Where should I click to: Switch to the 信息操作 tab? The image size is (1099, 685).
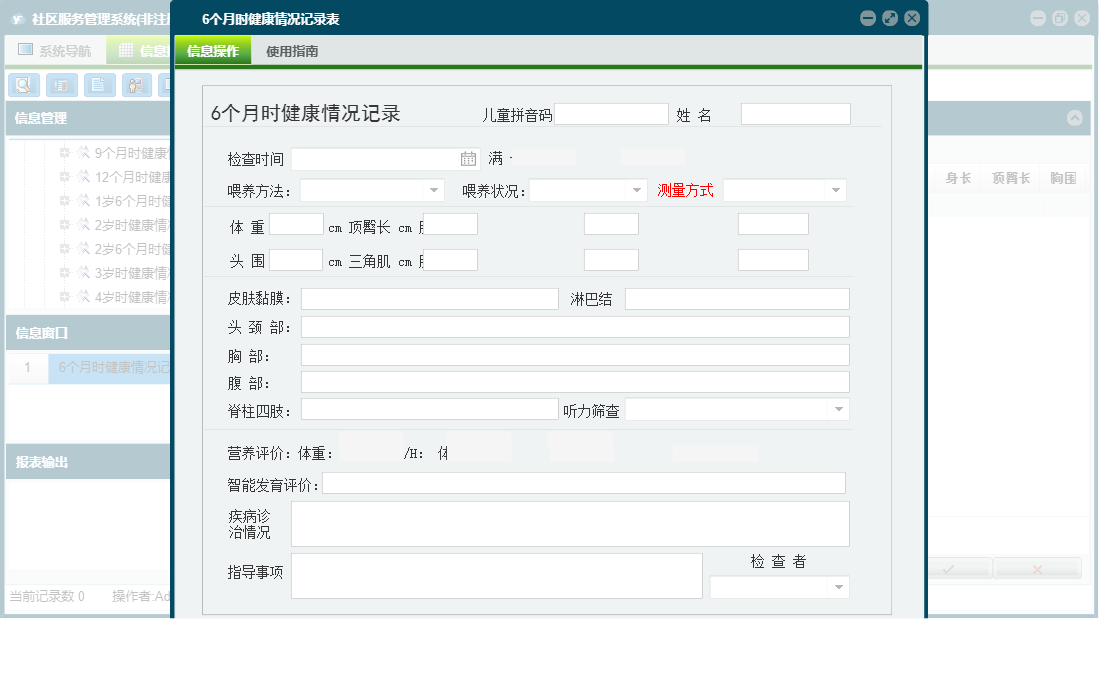[x=213, y=50]
